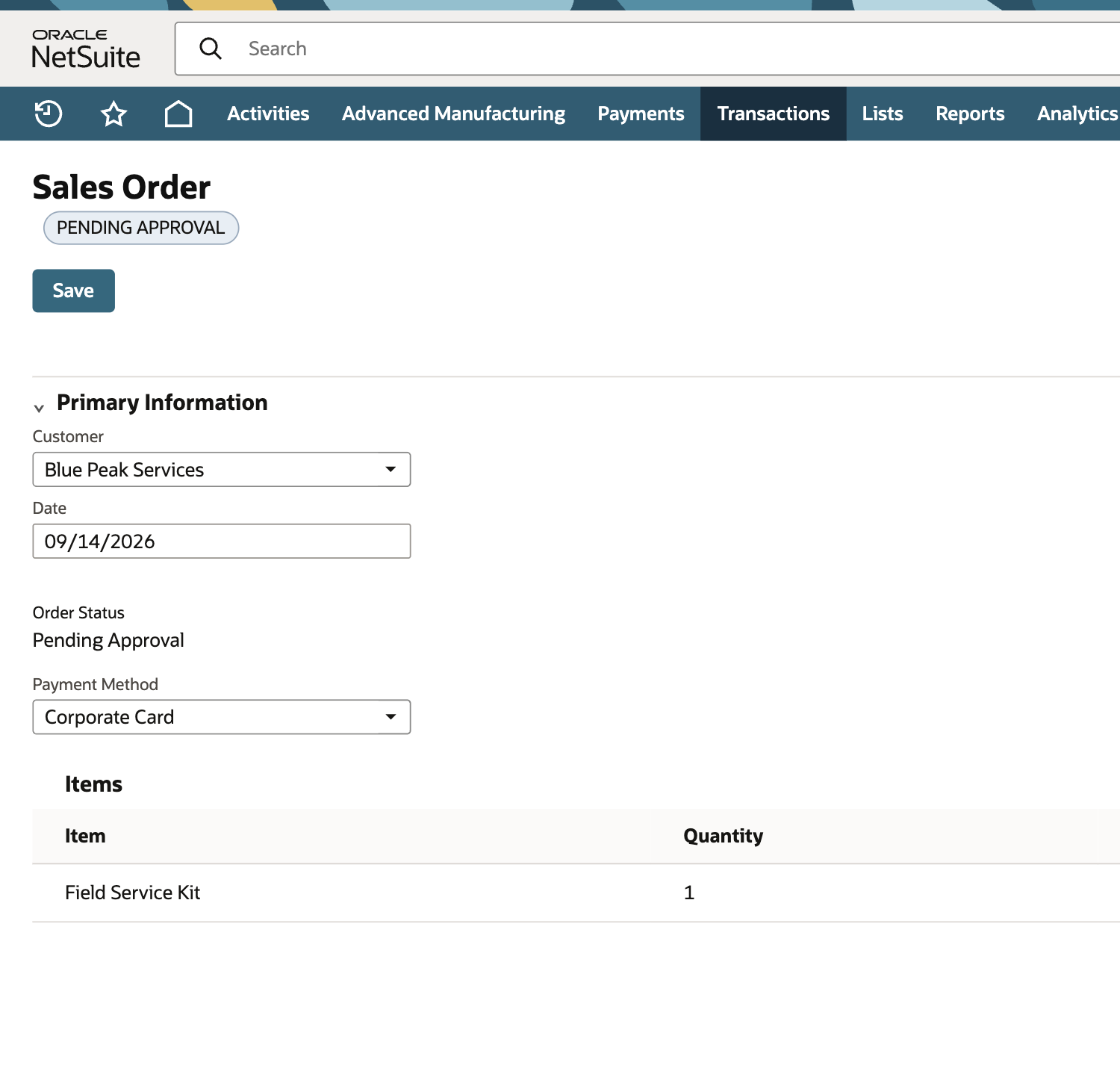Open the Analytics menu
Viewport: 1120px width, 1083px height.
tap(1077, 114)
